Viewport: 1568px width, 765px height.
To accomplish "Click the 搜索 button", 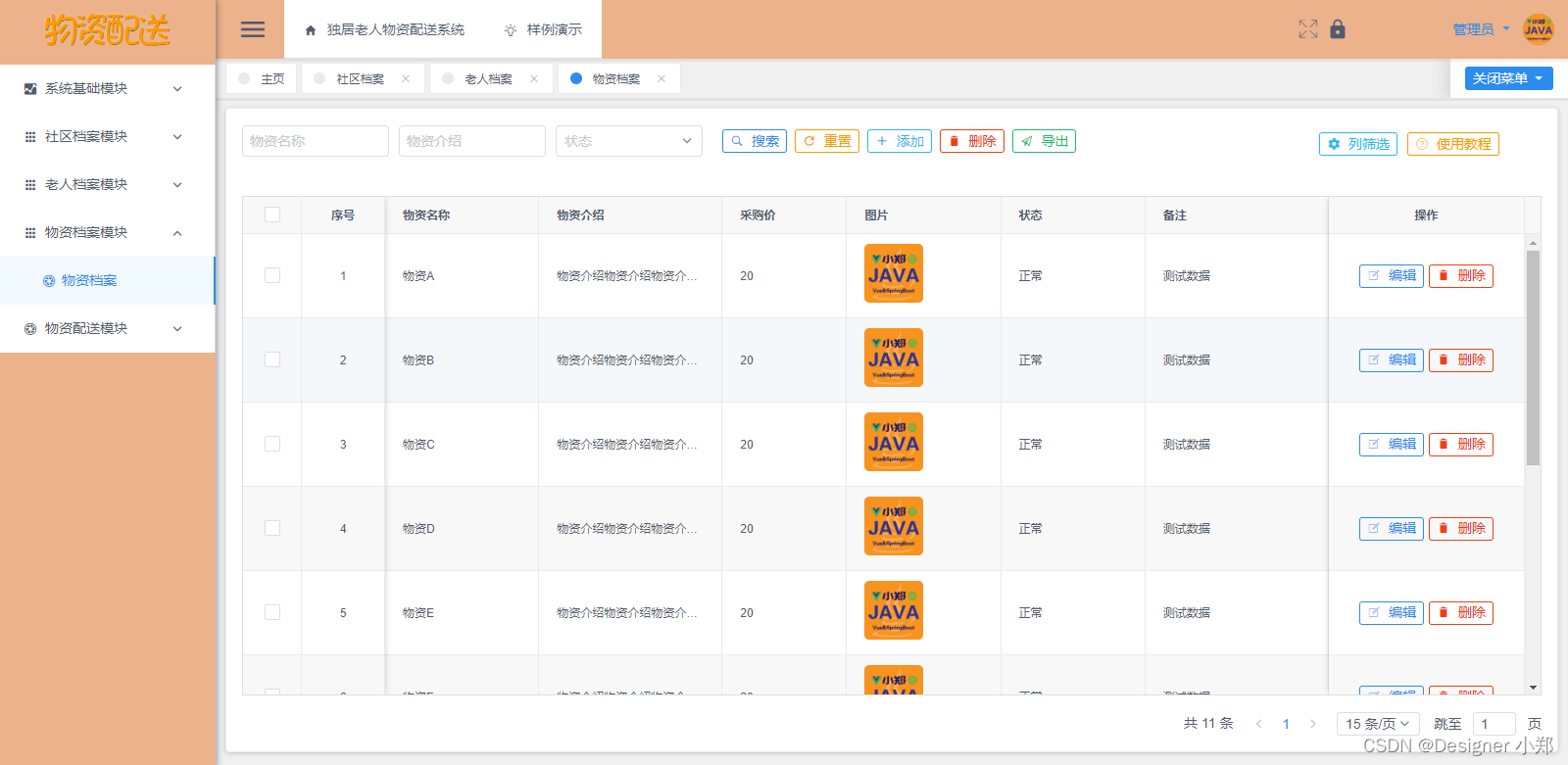I will [x=755, y=141].
